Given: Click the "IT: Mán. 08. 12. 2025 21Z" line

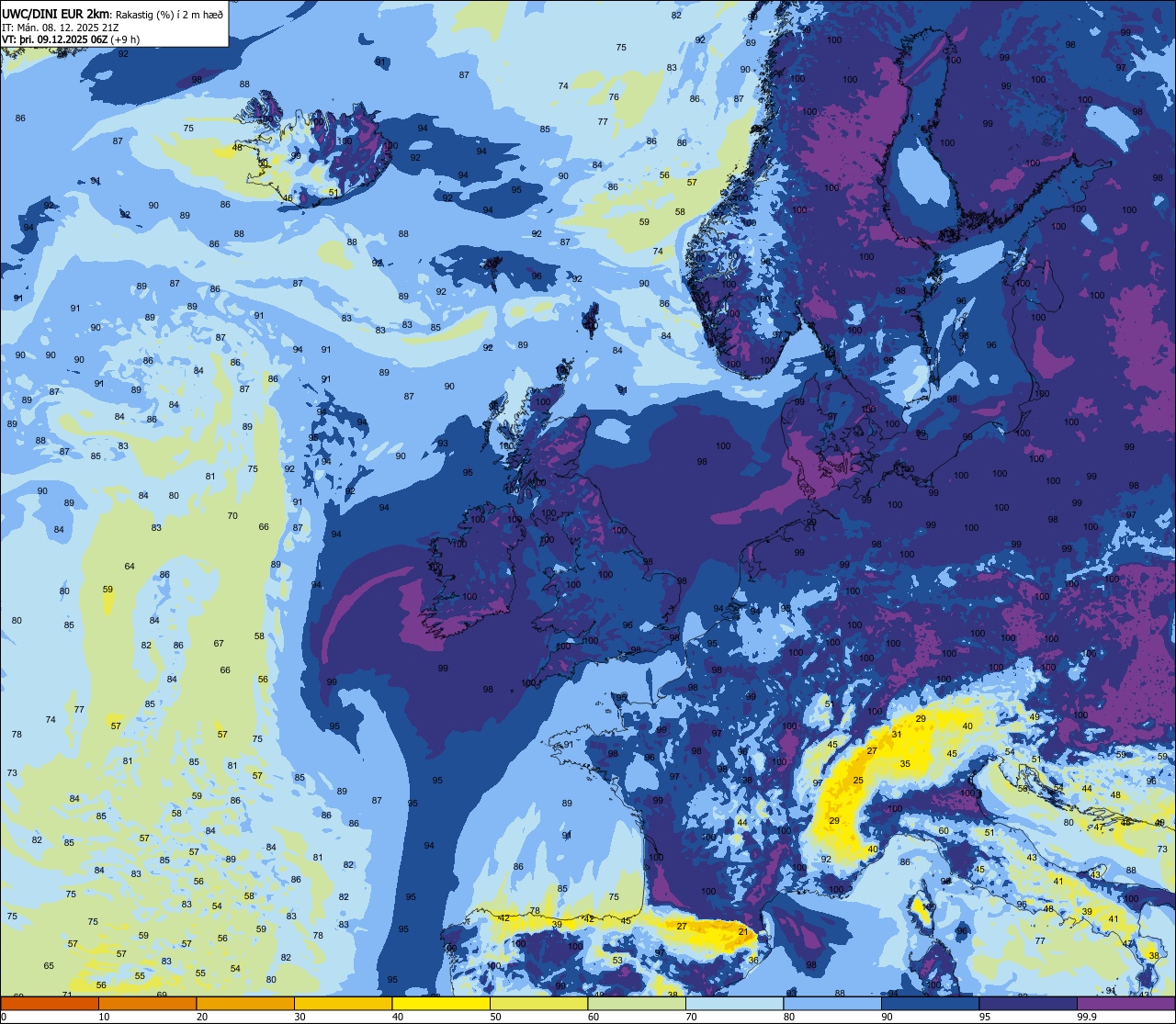Looking at the screenshot, I should tap(60, 27).
